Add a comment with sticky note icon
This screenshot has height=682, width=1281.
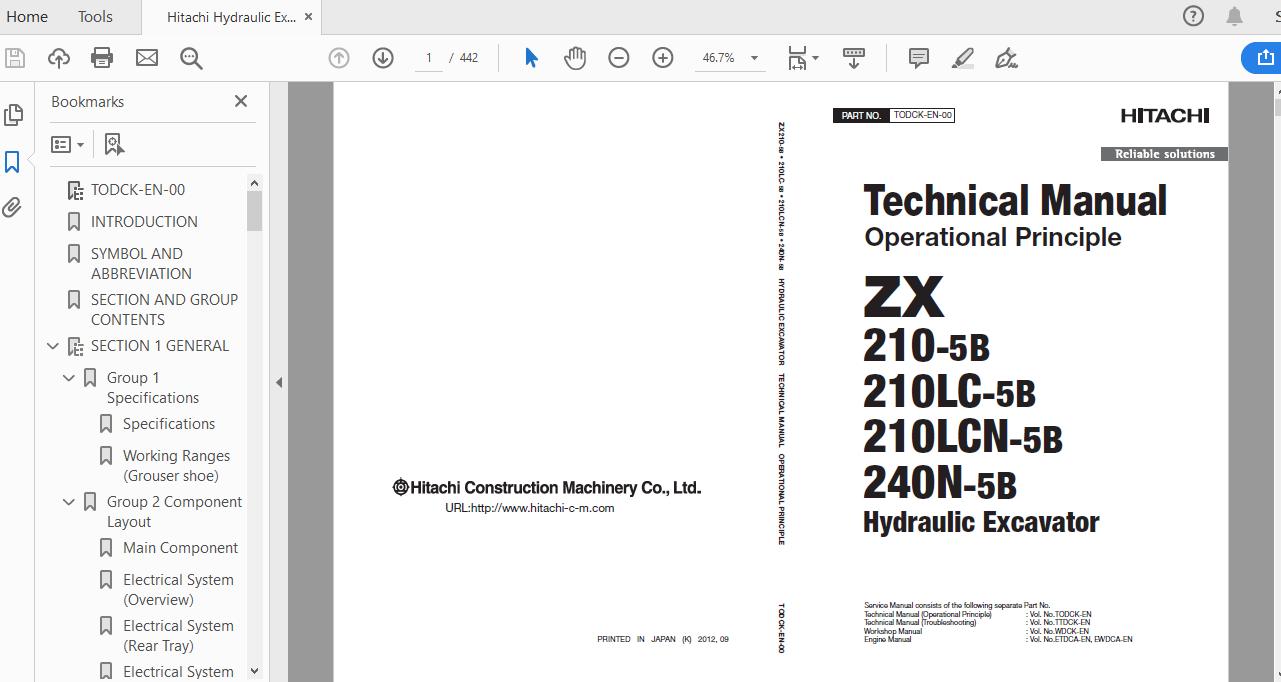pyautogui.click(x=919, y=58)
